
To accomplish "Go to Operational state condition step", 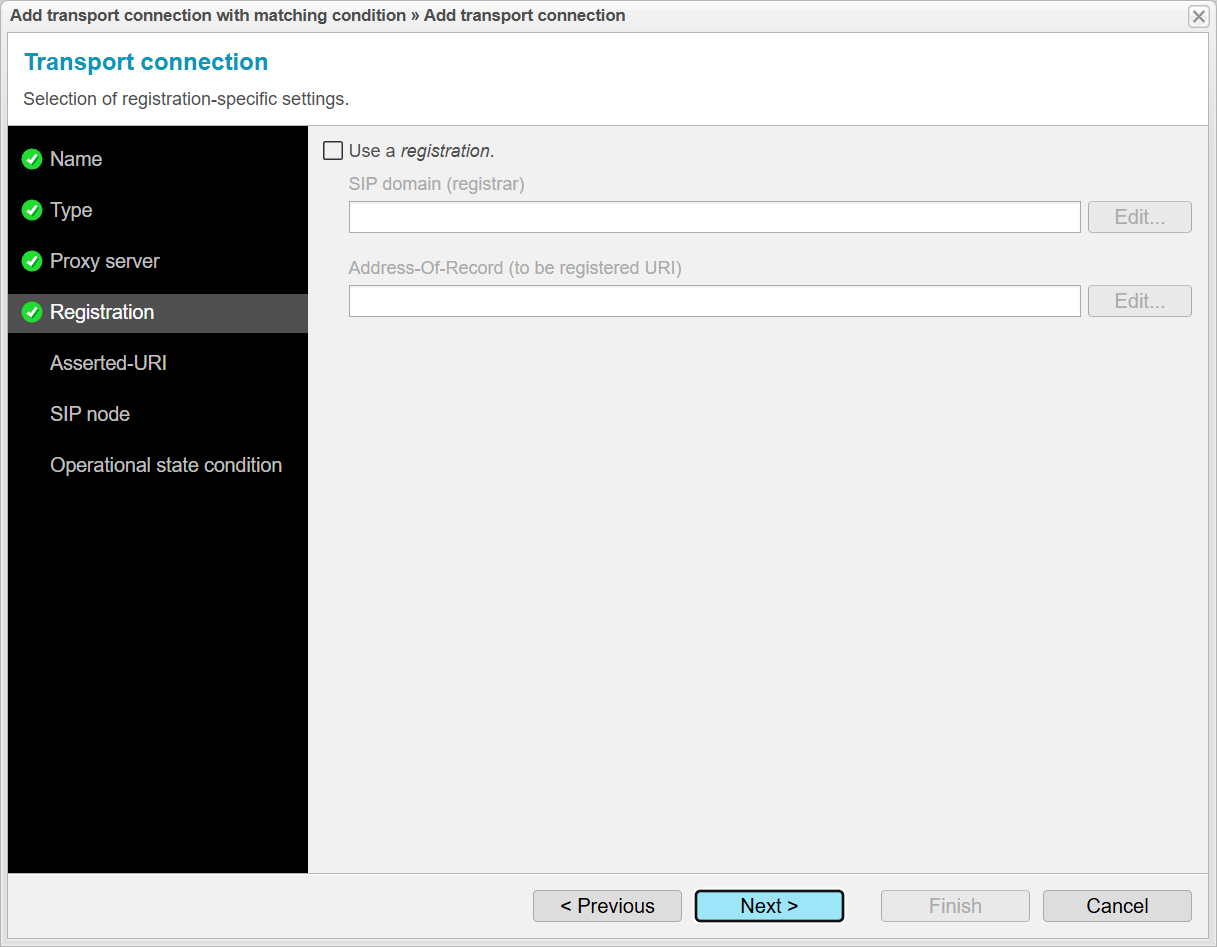I will pyautogui.click(x=166, y=465).
